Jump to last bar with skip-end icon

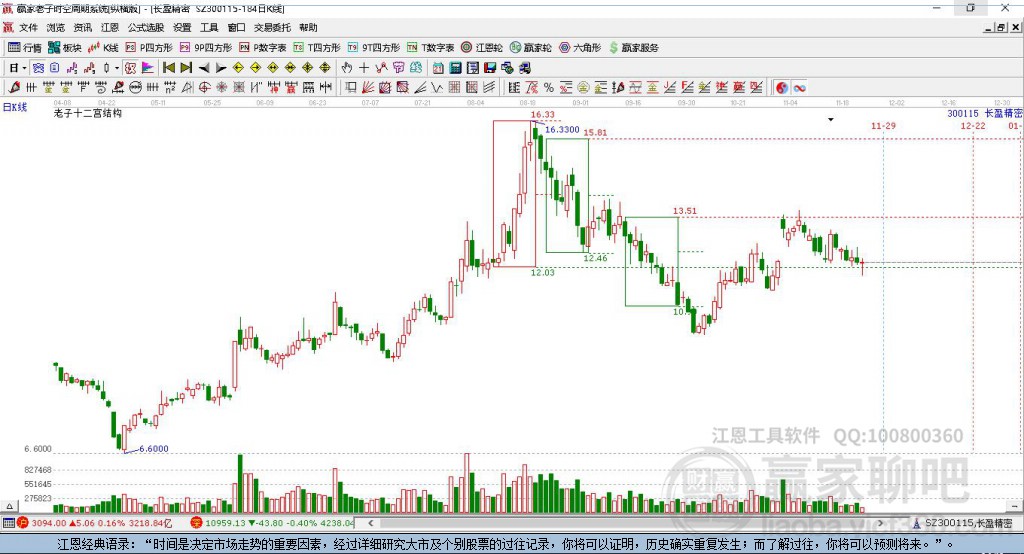tap(186, 68)
